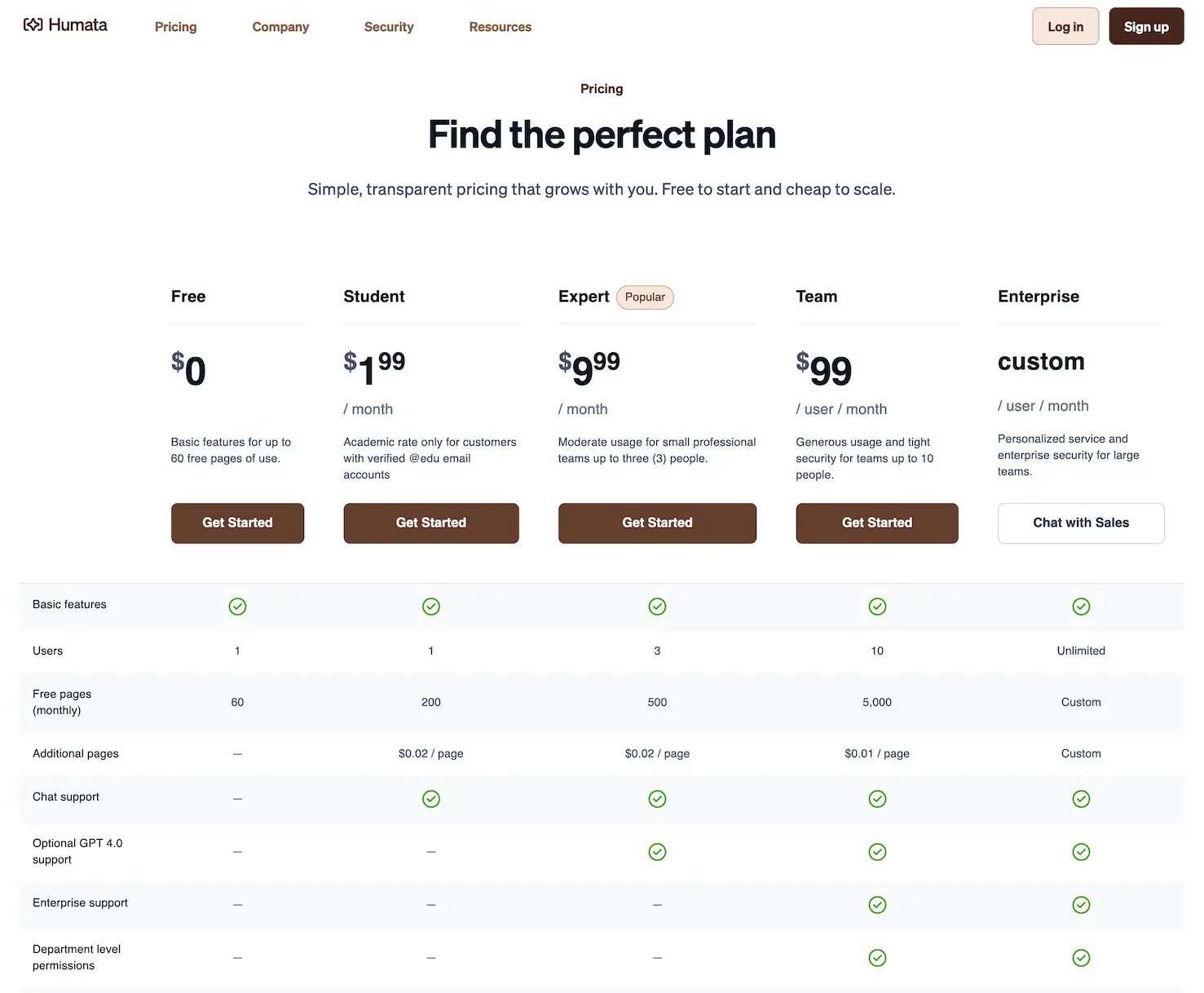Open the Resources navigation item

[x=500, y=27]
